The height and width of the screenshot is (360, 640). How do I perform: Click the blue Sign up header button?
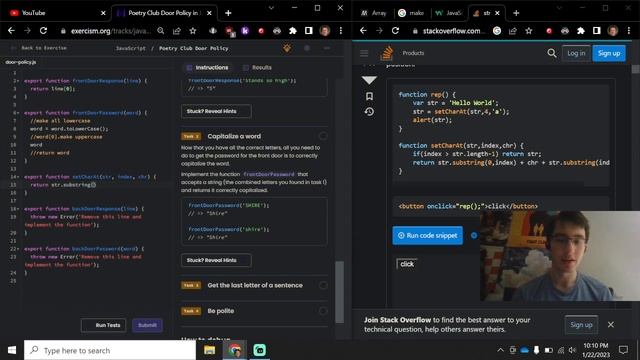click(x=609, y=53)
